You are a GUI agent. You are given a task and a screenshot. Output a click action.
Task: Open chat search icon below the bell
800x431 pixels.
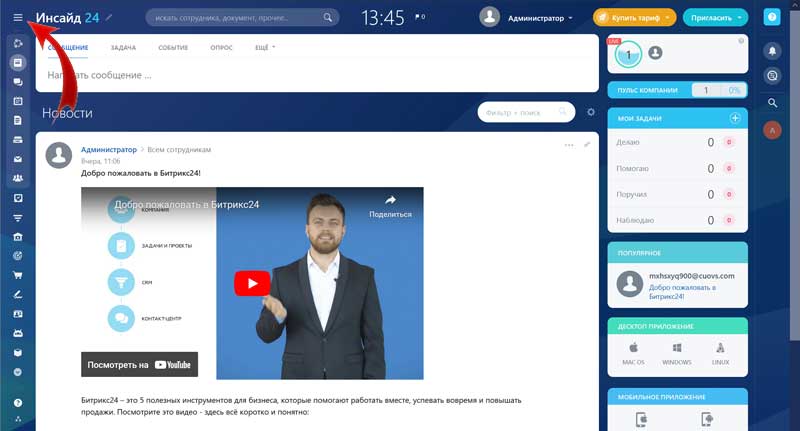coord(772,76)
